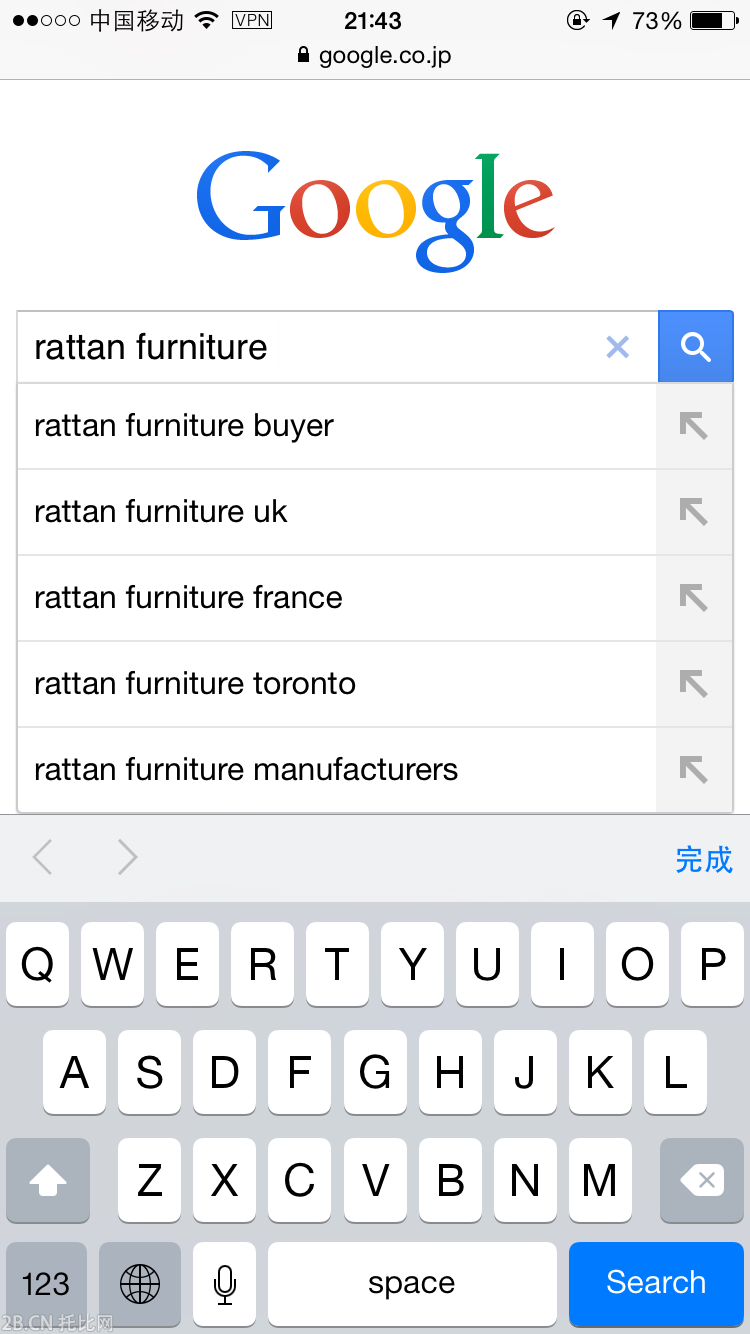The height and width of the screenshot is (1334, 750).
Task: Fill query arrow beside 'rattan furniture buyer'
Action: pos(694,426)
